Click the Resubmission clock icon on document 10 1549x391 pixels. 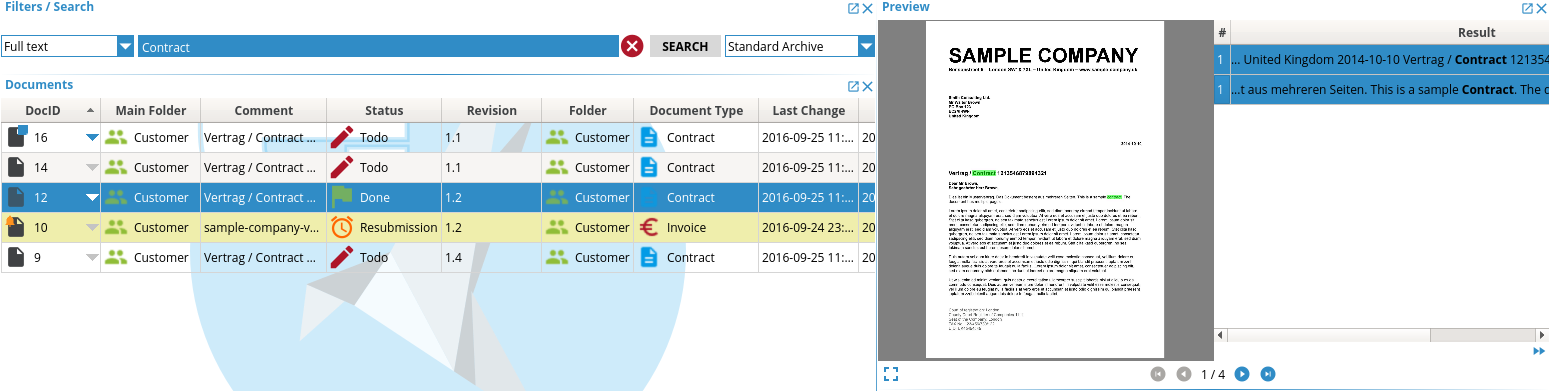[342, 227]
